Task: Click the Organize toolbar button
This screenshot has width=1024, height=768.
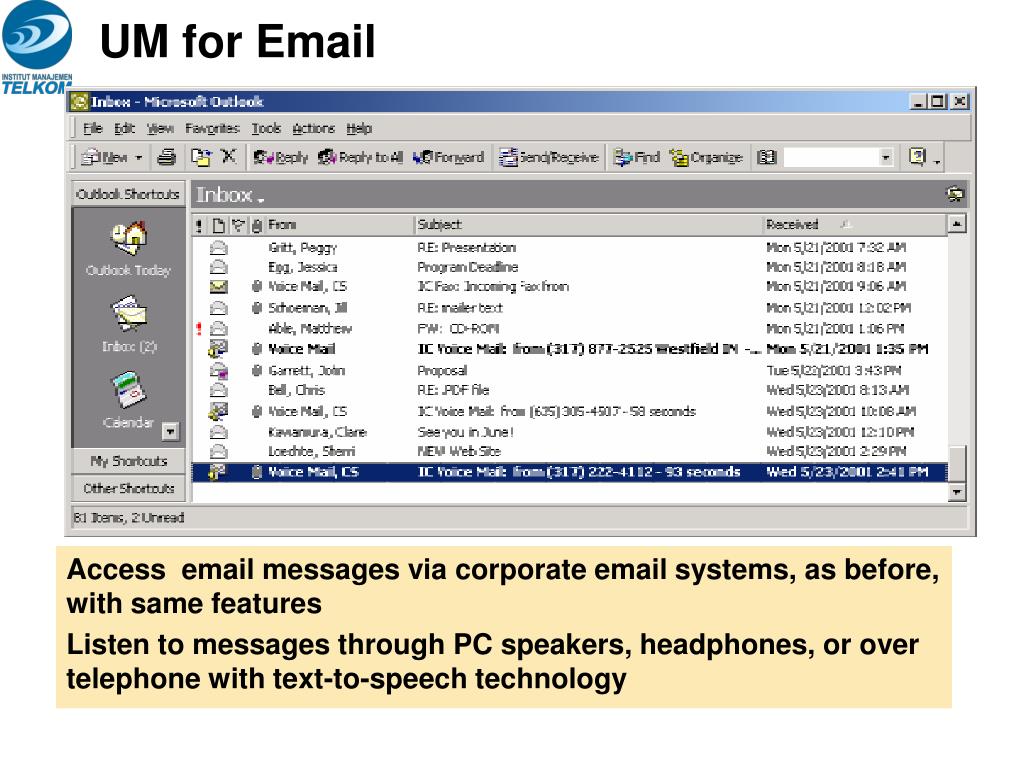Action: [707, 157]
